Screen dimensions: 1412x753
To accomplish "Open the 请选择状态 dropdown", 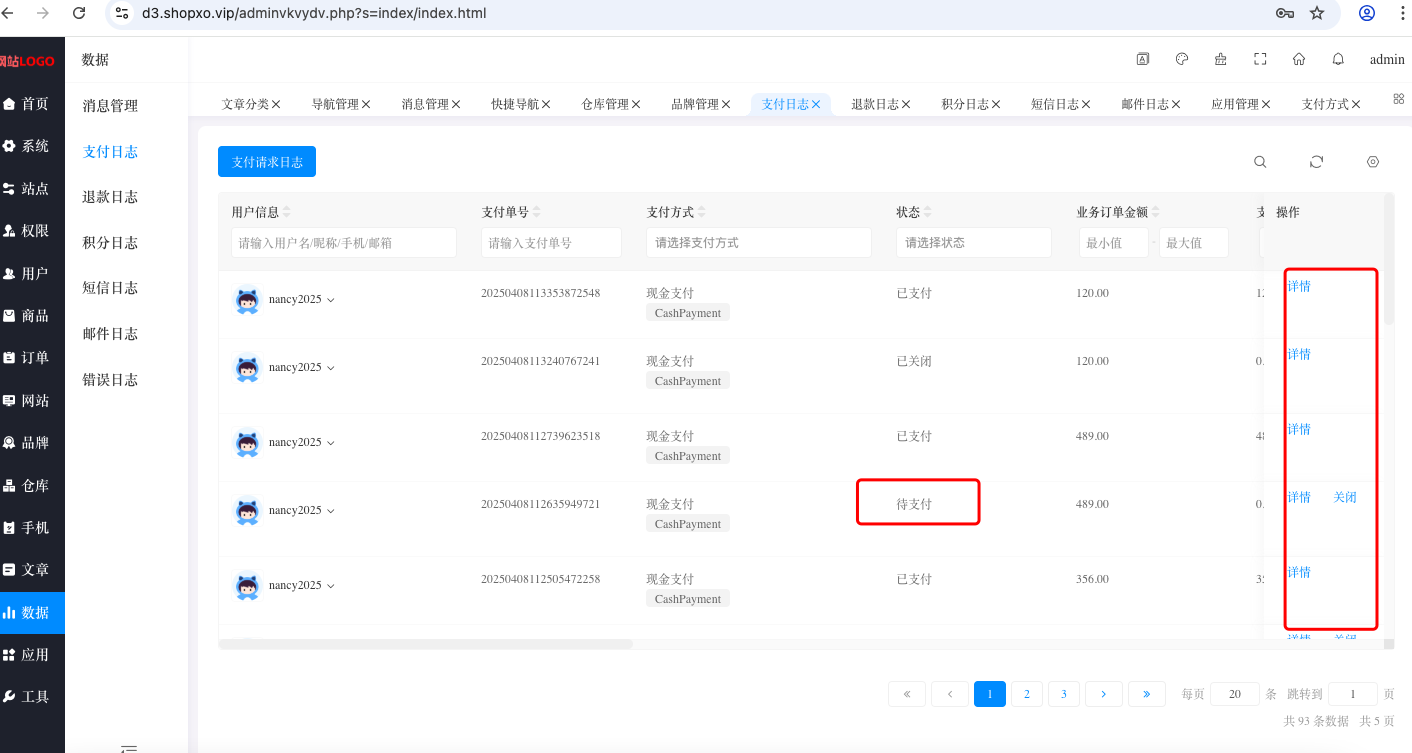I will click(x=974, y=243).
